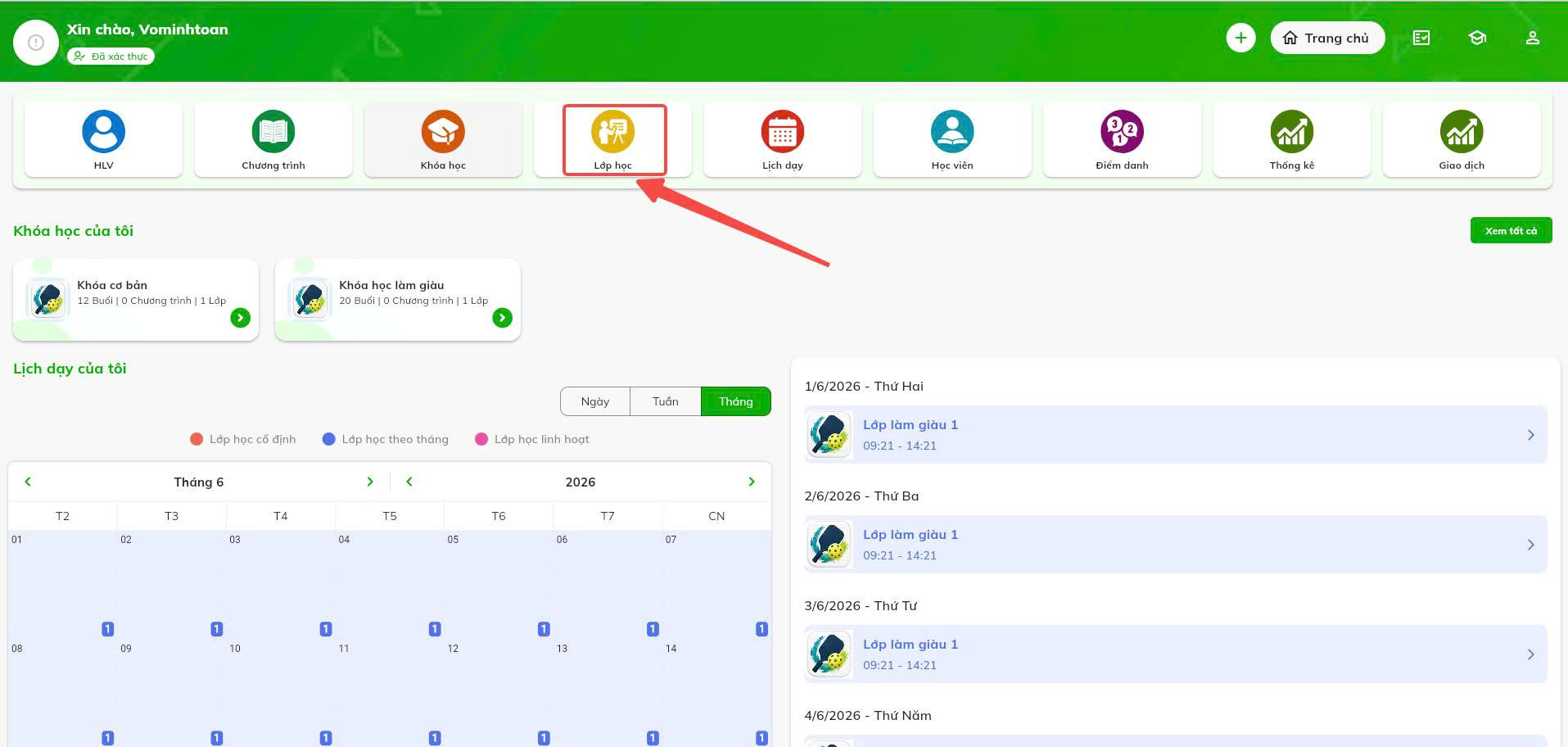This screenshot has height=747, width=1568.
Task: Select June 02 calendar cell
Action: click(171, 585)
